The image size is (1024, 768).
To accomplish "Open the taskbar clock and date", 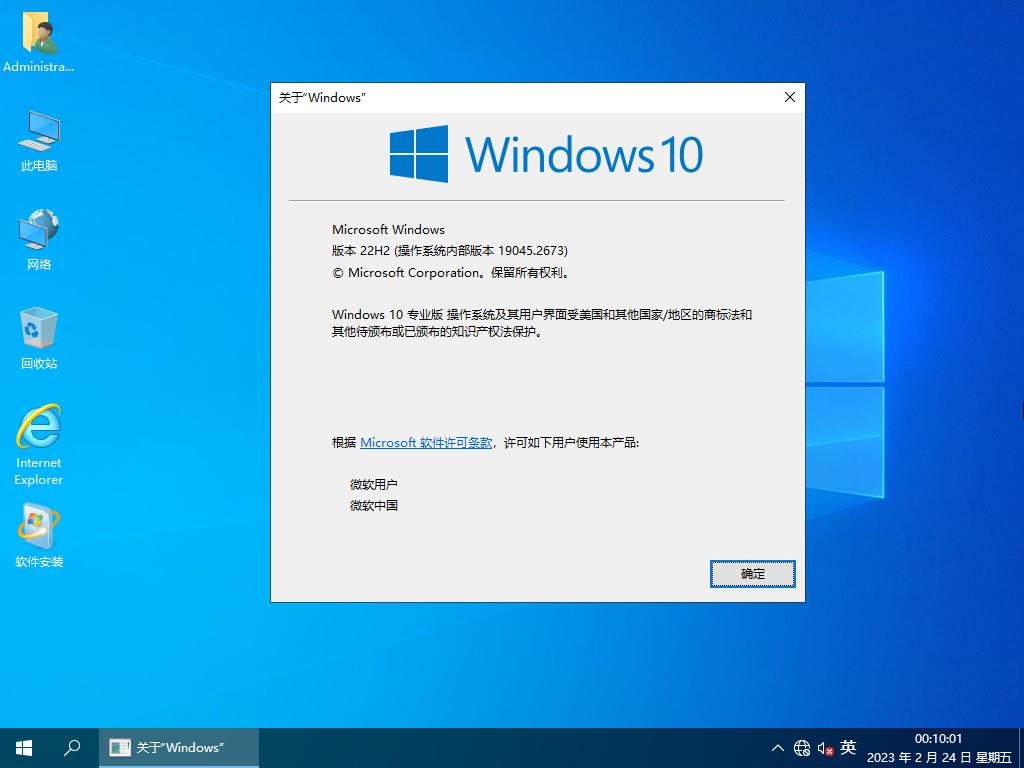I will coord(938,748).
